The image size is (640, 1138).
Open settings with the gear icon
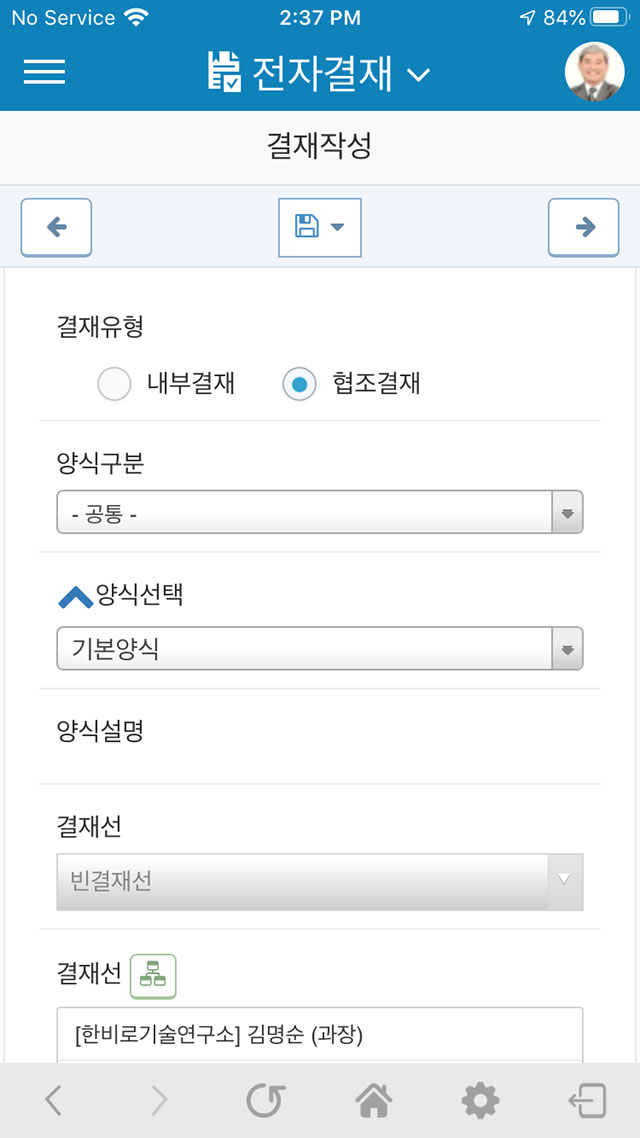click(x=480, y=1101)
